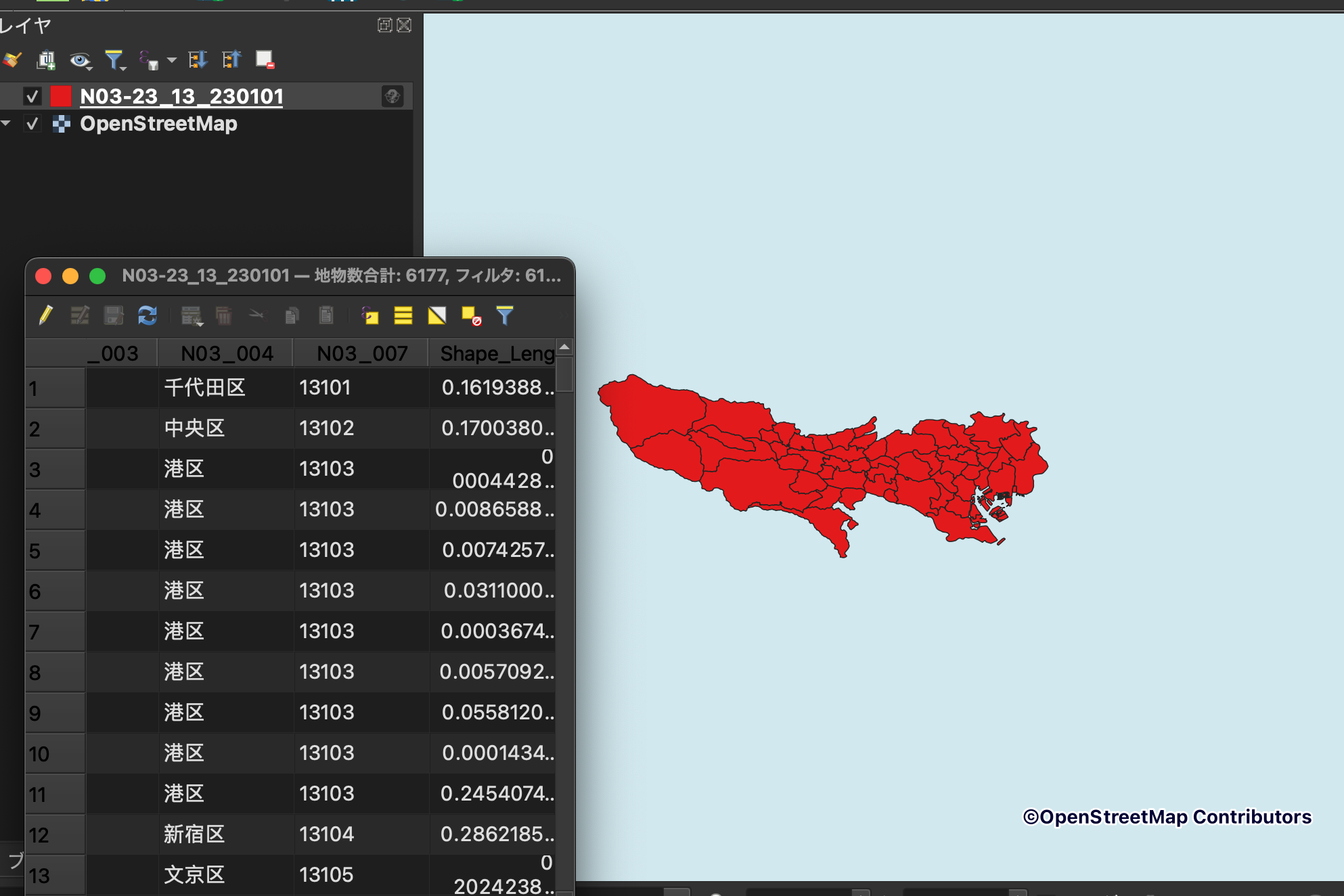Reload the attribute table data

coord(147,315)
